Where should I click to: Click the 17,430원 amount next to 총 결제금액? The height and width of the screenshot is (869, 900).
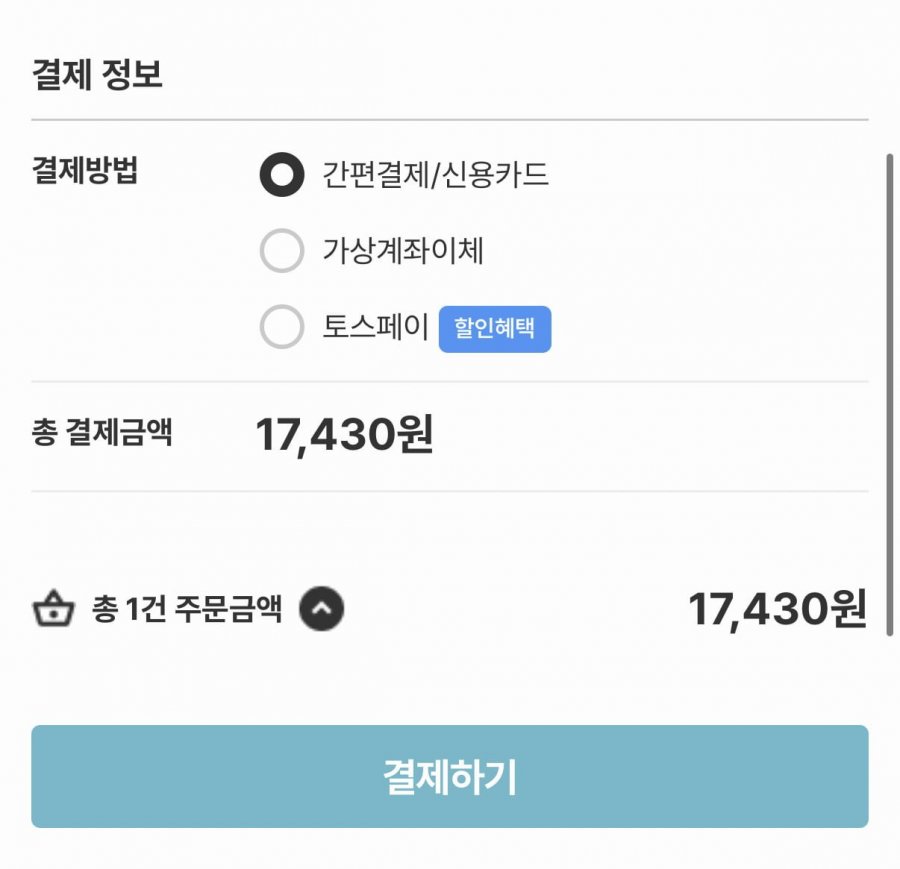pos(344,434)
